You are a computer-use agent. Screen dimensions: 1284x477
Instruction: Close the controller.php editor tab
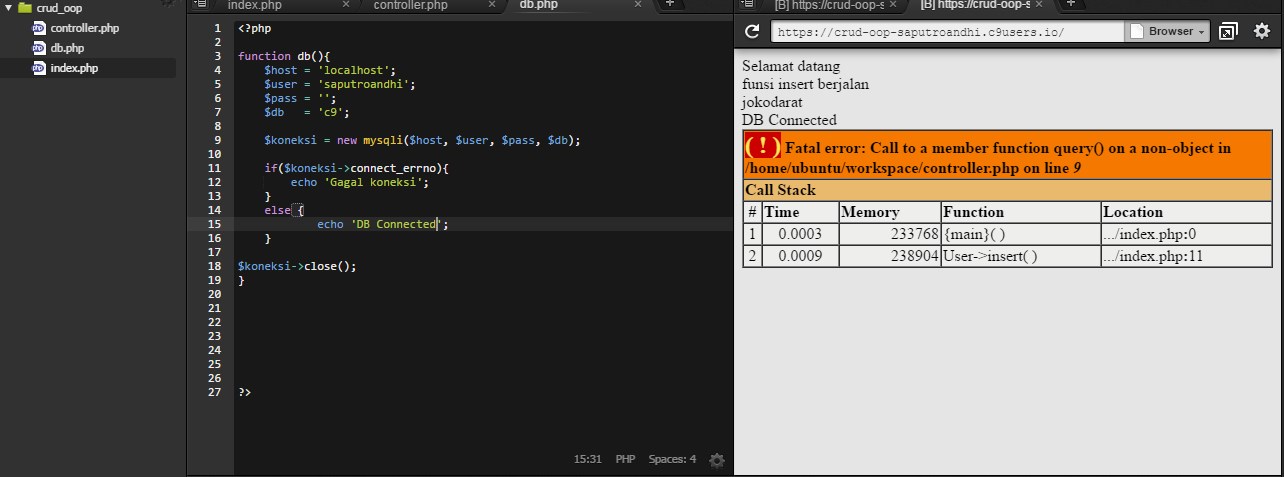click(494, 4)
